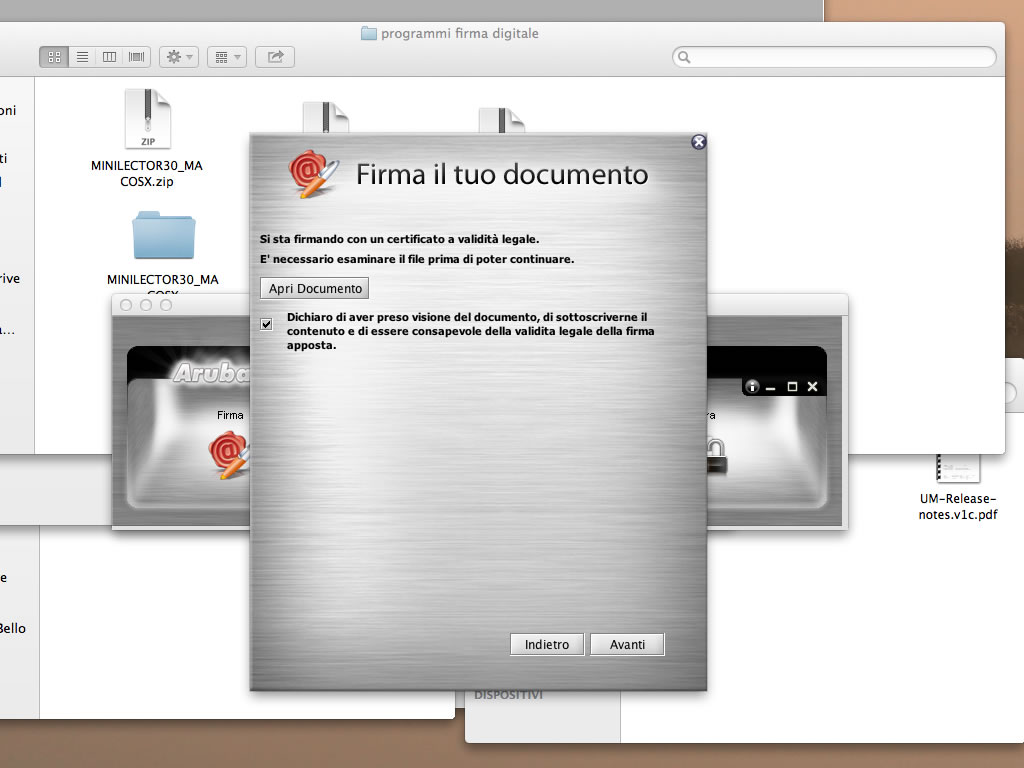The image size is (1024, 768).
Task: Select the MINILECTOR30_MACOSX.zip file
Action: pyautogui.click(x=147, y=120)
